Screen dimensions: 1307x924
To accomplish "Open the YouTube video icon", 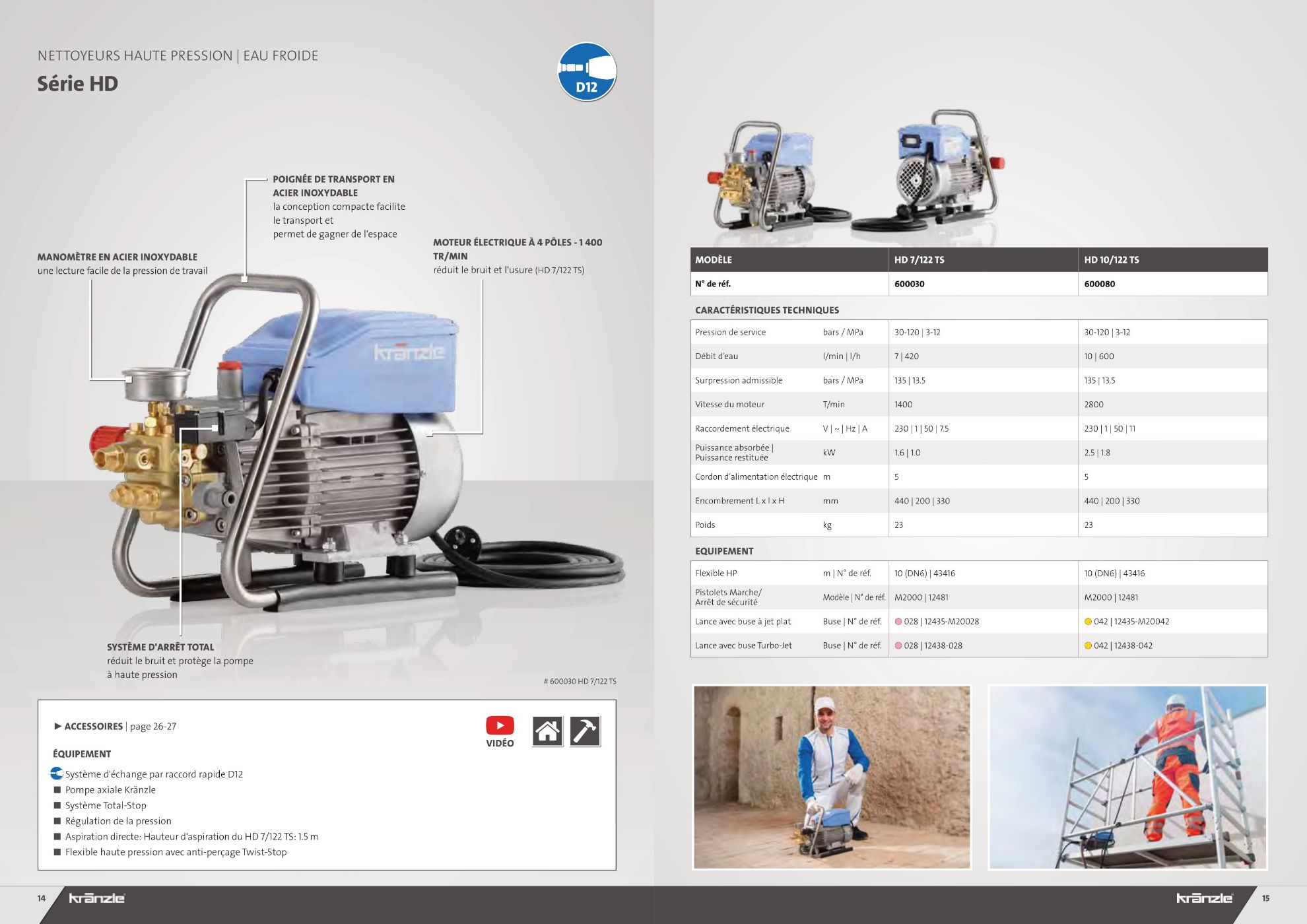I will click(x=500, y=725).
